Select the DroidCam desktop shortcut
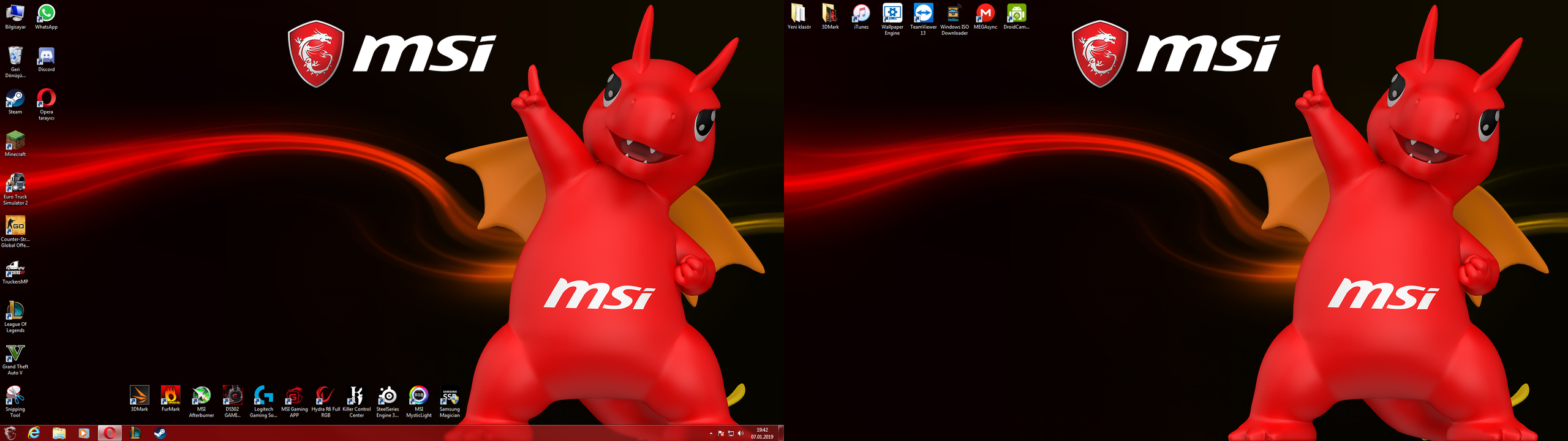The height and width of the screenshot is (441, 1568). point(1016,17)
